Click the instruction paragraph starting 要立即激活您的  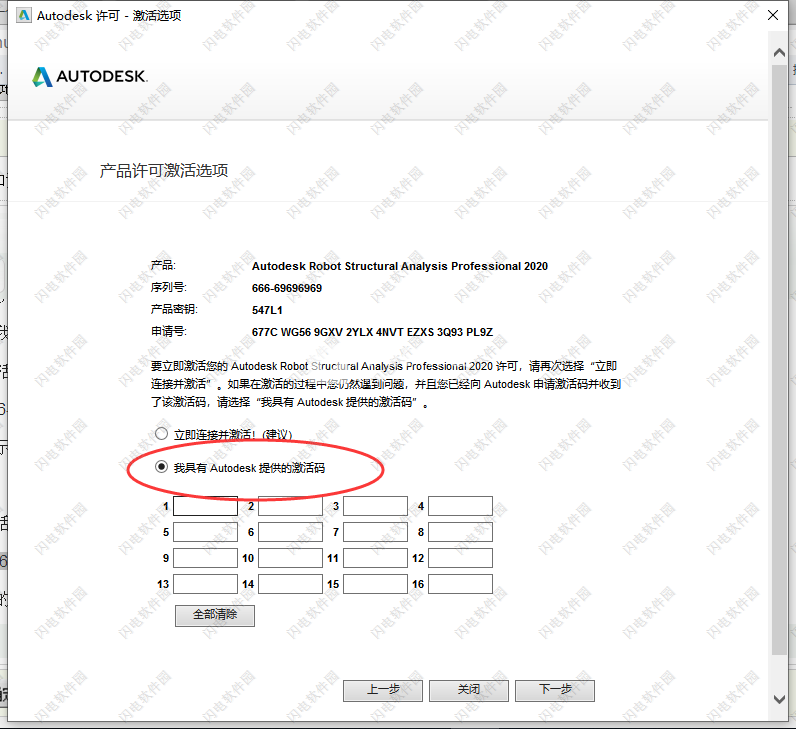(386, 384)
